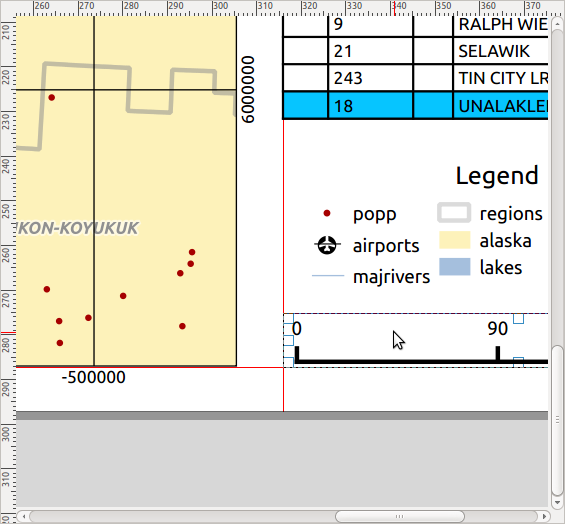Select the popp red dot legend symbol

point(327,213)
